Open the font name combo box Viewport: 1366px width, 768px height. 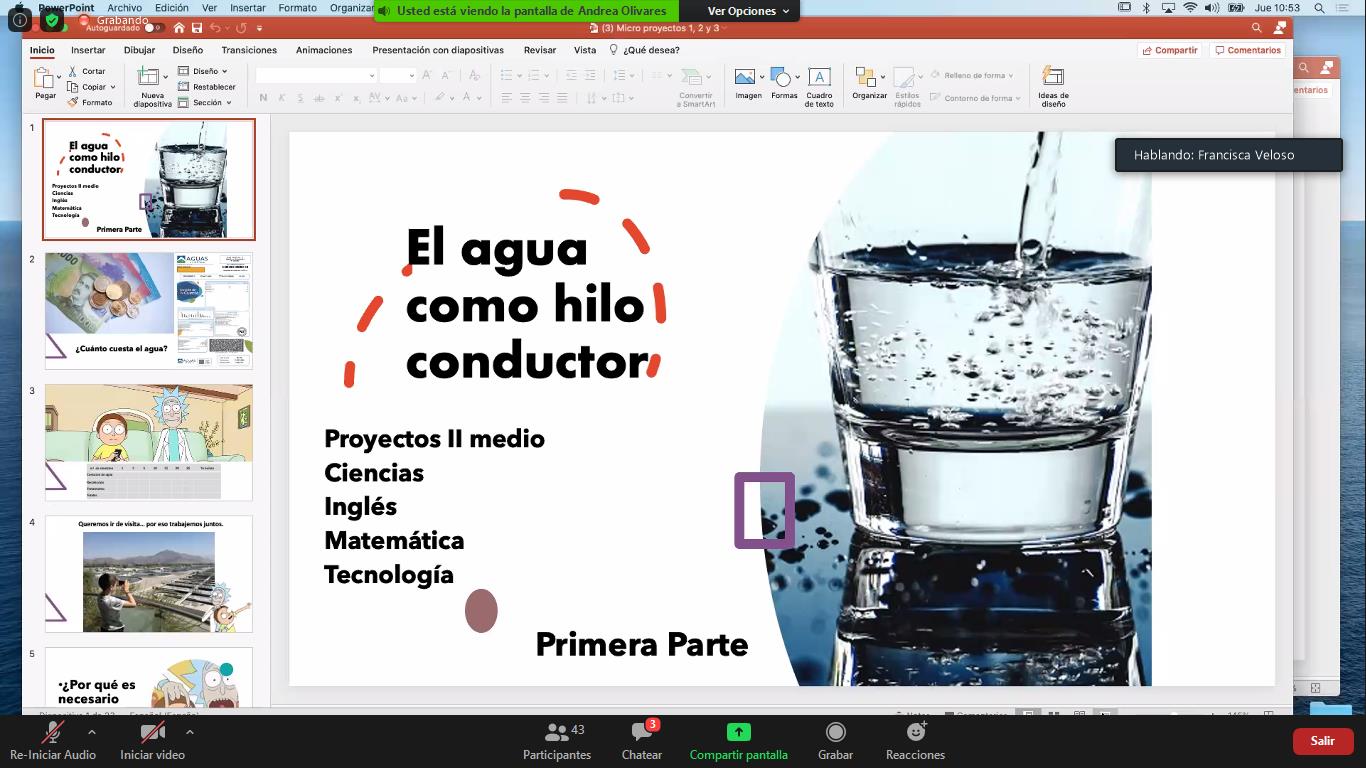(317, 75)
